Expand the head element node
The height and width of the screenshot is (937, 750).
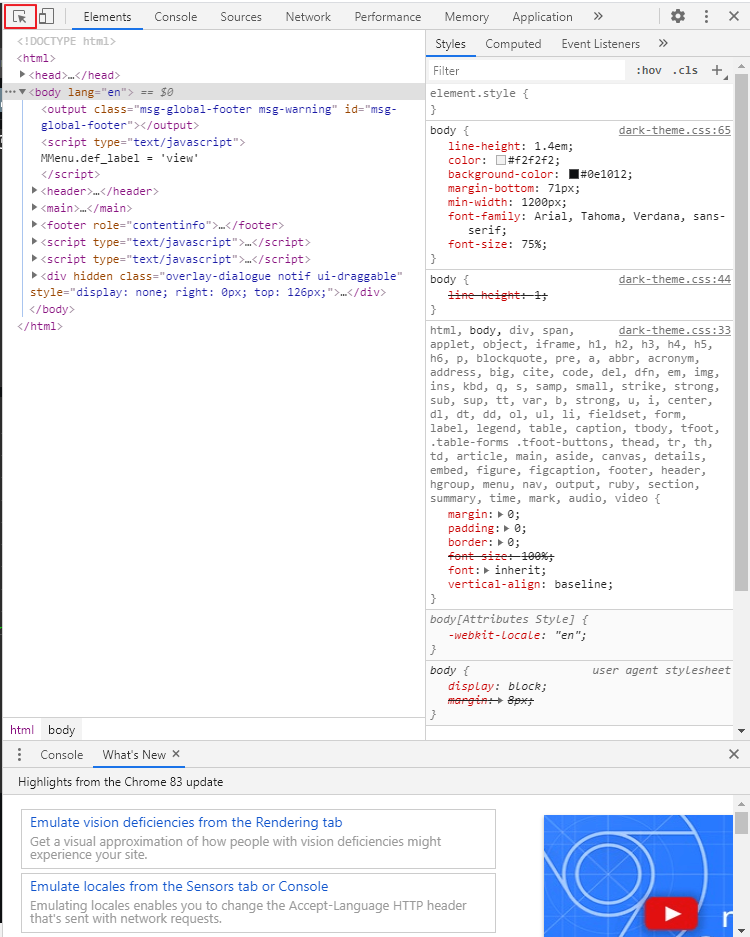[x=22, y=75]
